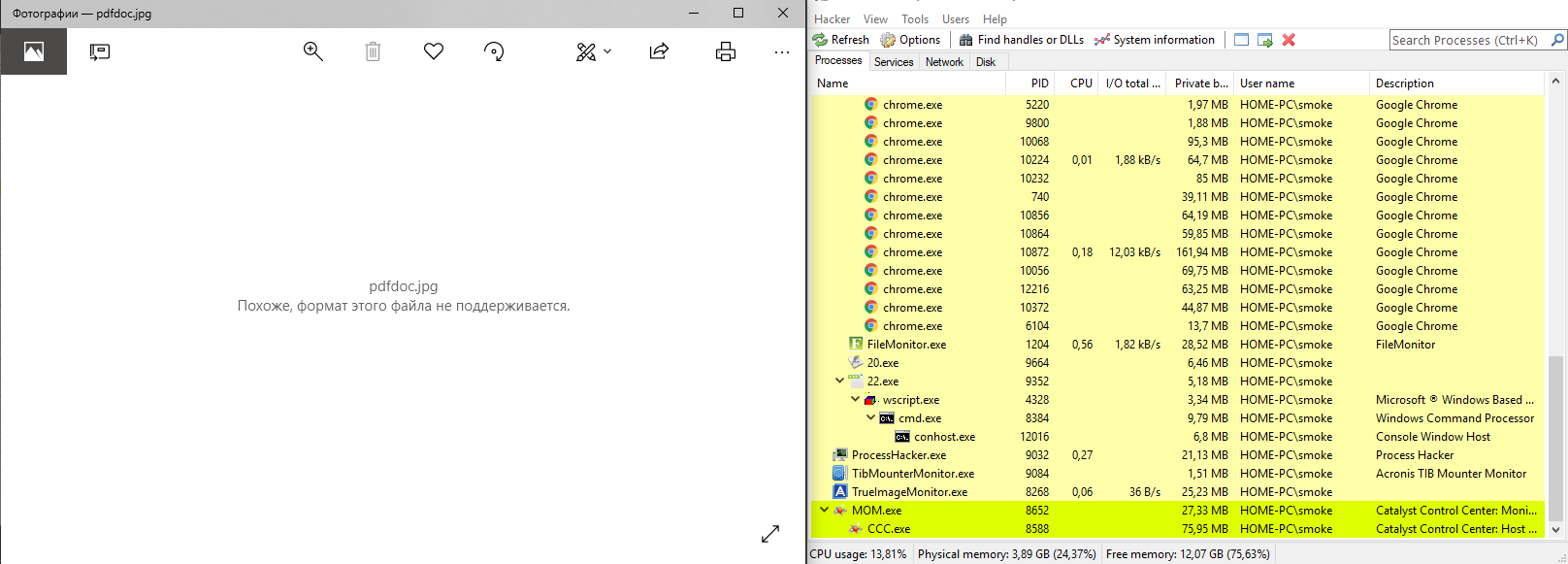Click the TibMounterMonitor.exe icon
Viewport: 1568px width, 564px height.
(x=840, y=474)
